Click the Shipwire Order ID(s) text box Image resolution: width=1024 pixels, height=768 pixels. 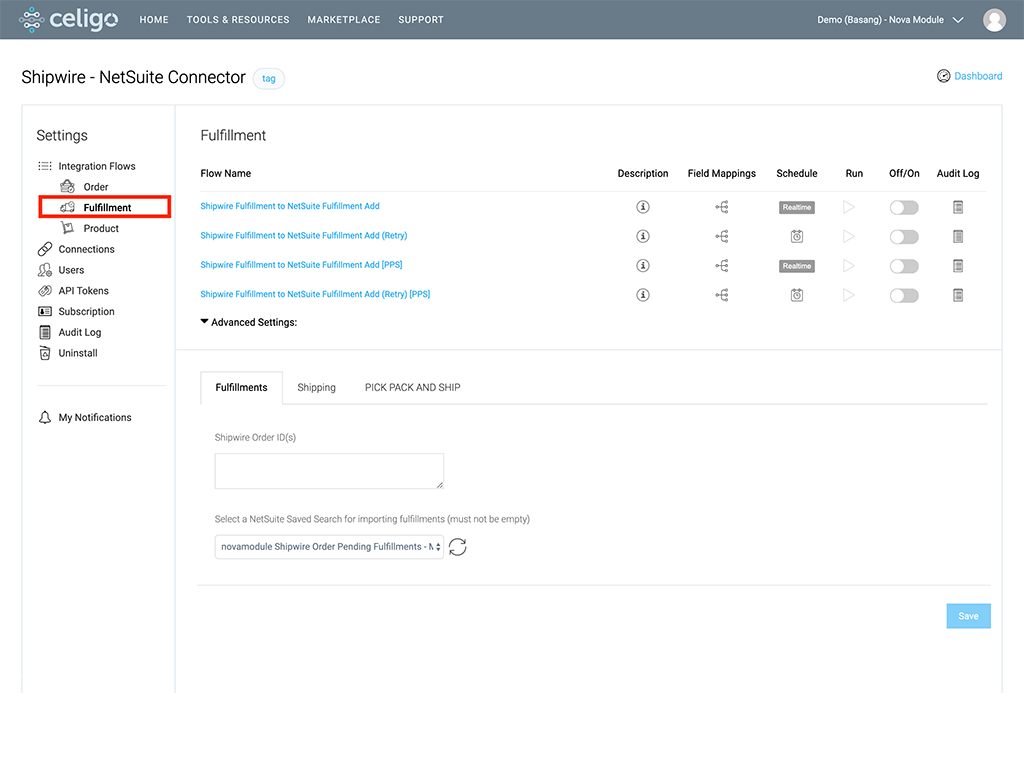[x=329, y=471]
